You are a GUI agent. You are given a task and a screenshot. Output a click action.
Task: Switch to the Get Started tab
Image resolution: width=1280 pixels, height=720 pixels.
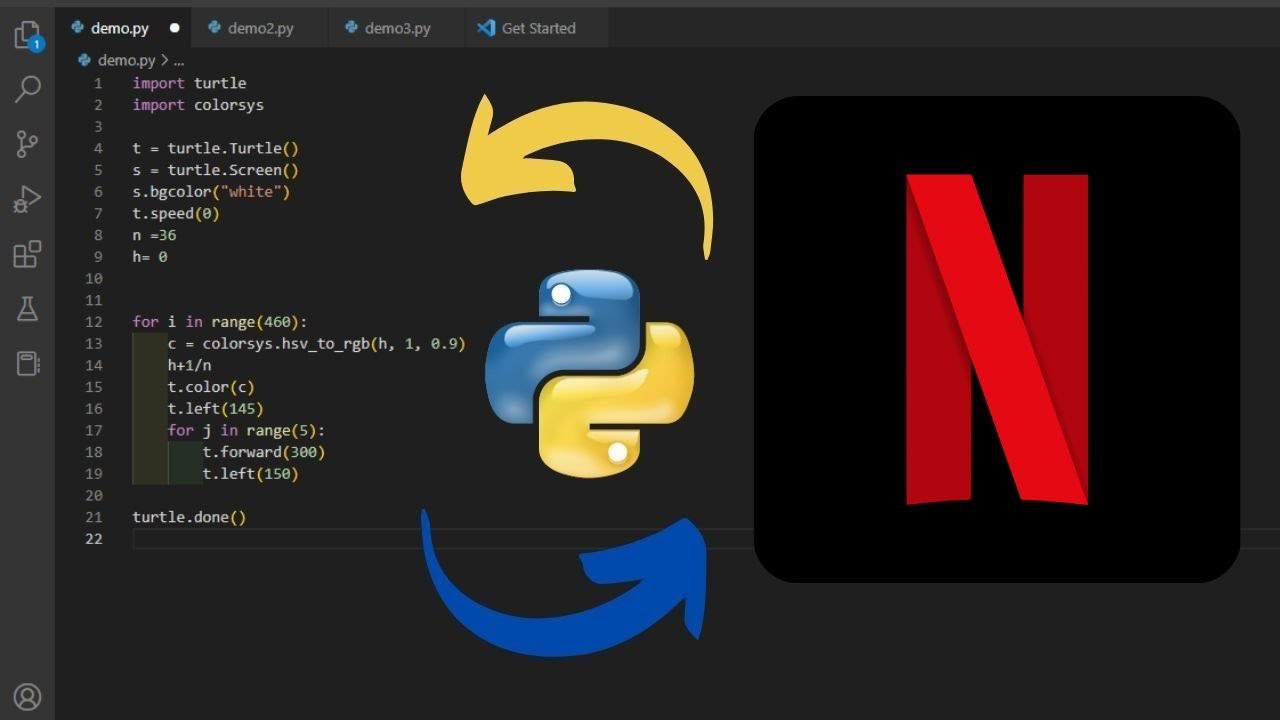pos(538,28)
